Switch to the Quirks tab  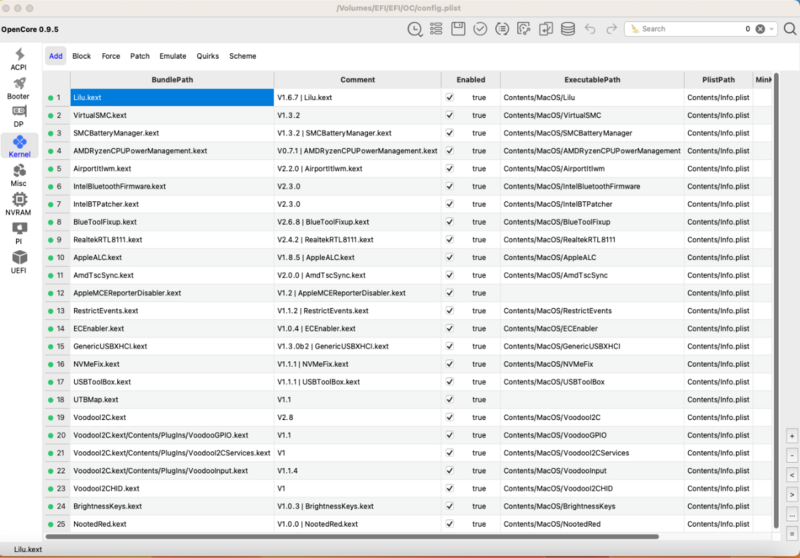coord(208,56)
